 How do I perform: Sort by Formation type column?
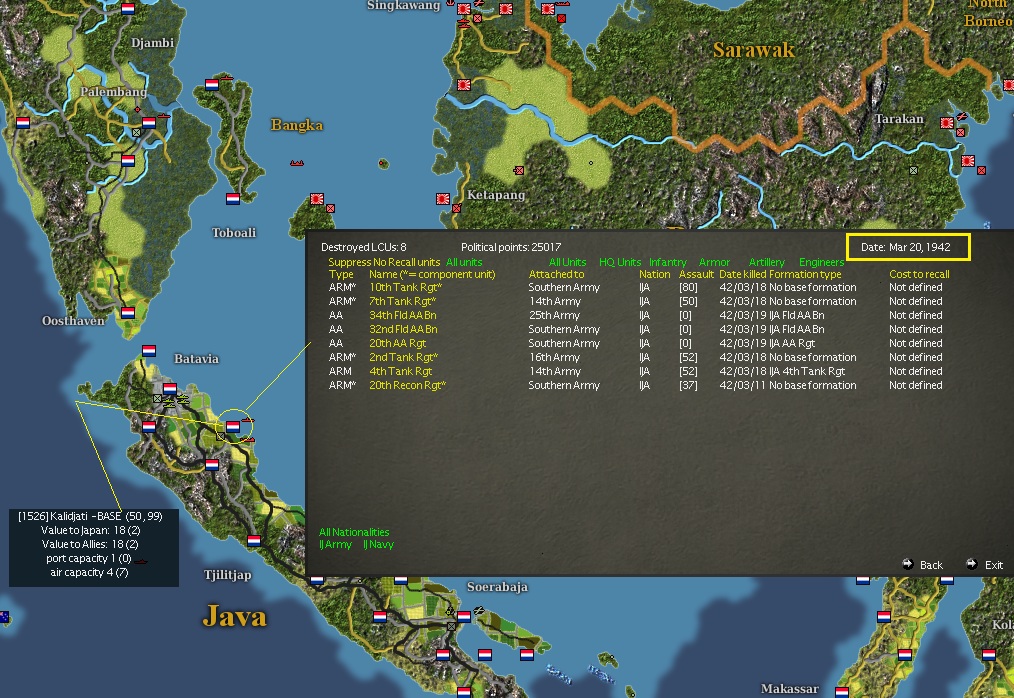pyautogui.click(x=805, y=274)
